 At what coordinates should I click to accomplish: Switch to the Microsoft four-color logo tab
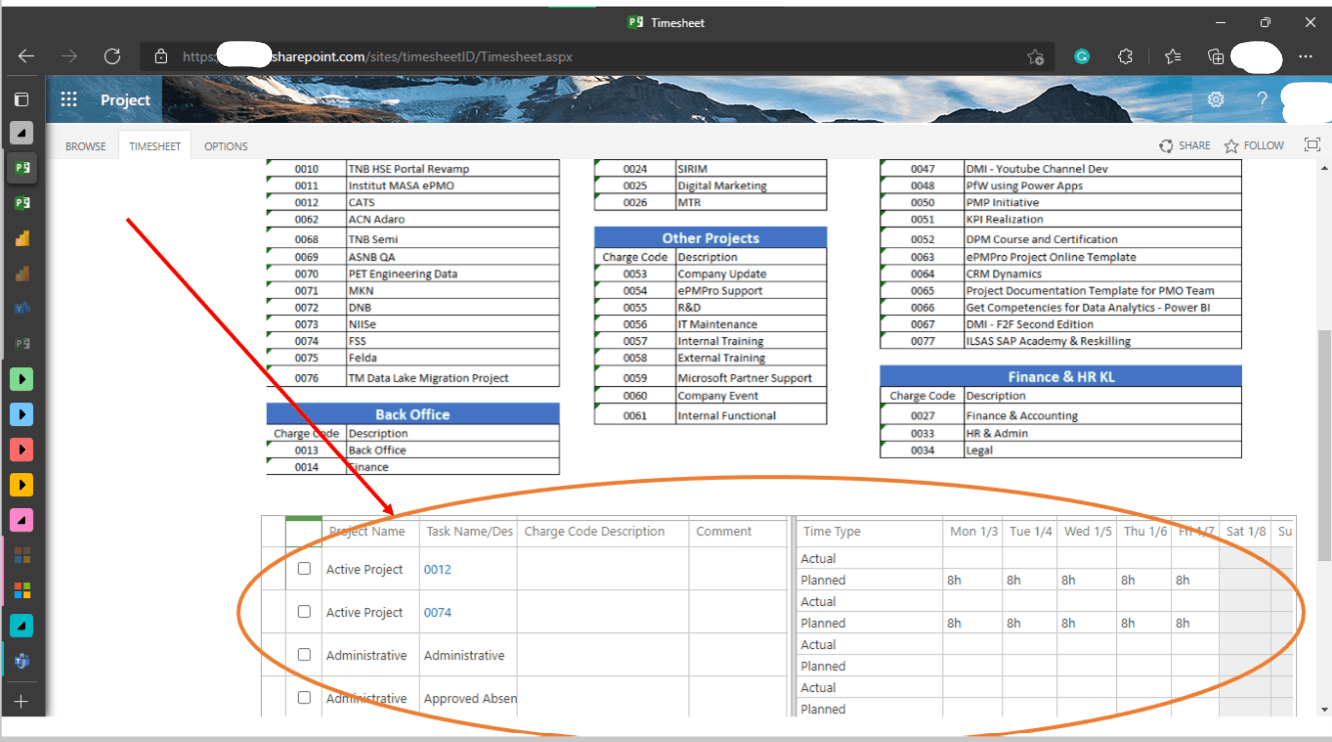pyautogui.click(x=21, y=590)
